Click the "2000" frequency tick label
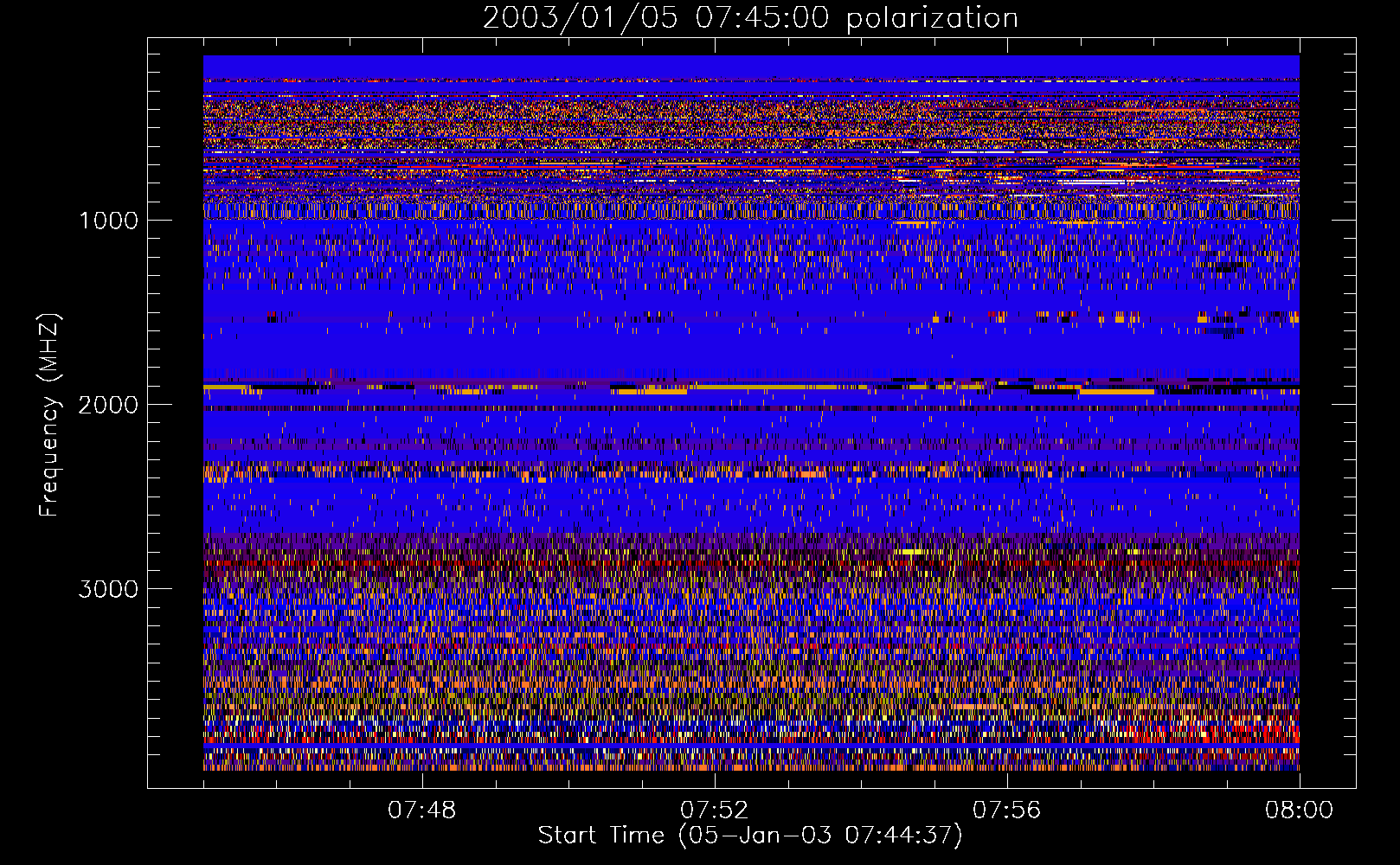This screenshot has height=865, width=1400. 109,405
